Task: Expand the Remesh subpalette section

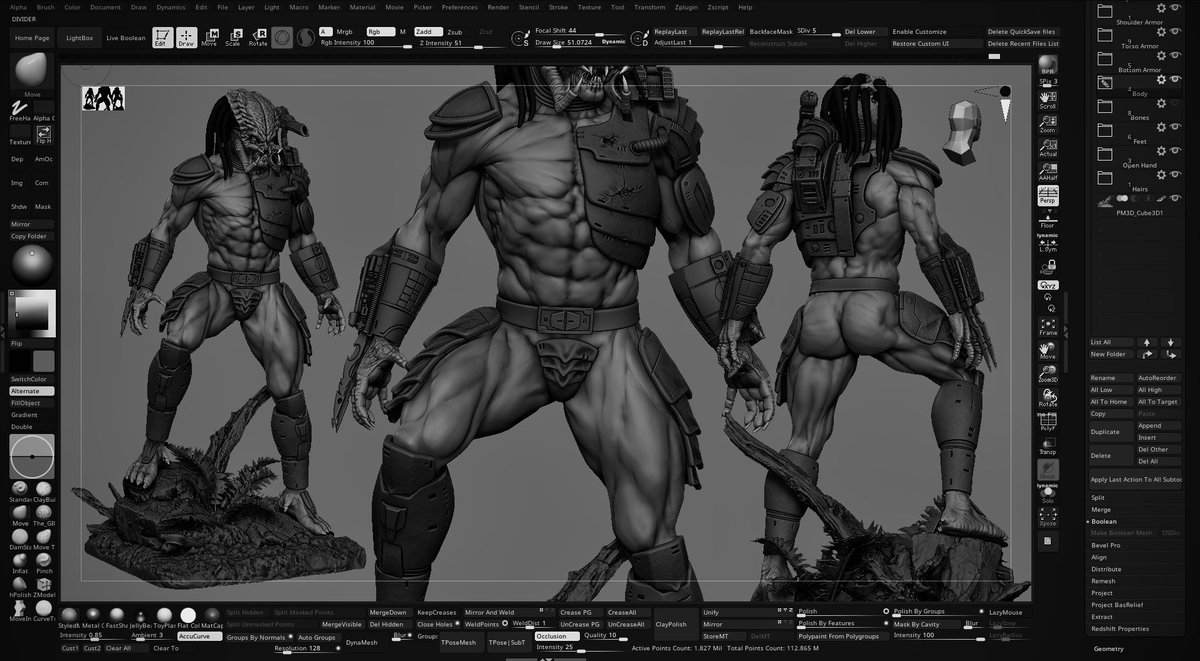Action: [1103, 581]
